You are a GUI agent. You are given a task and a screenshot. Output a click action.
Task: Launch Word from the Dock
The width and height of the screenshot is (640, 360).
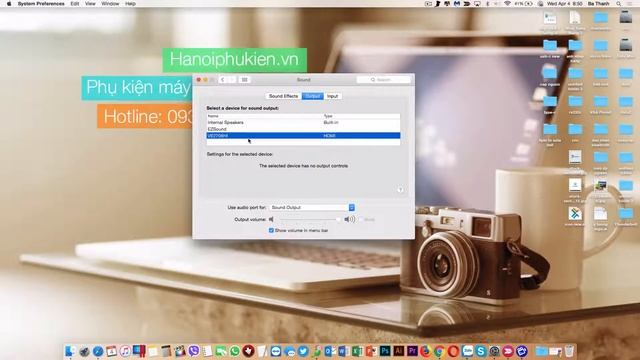click(x=344, y=351)
